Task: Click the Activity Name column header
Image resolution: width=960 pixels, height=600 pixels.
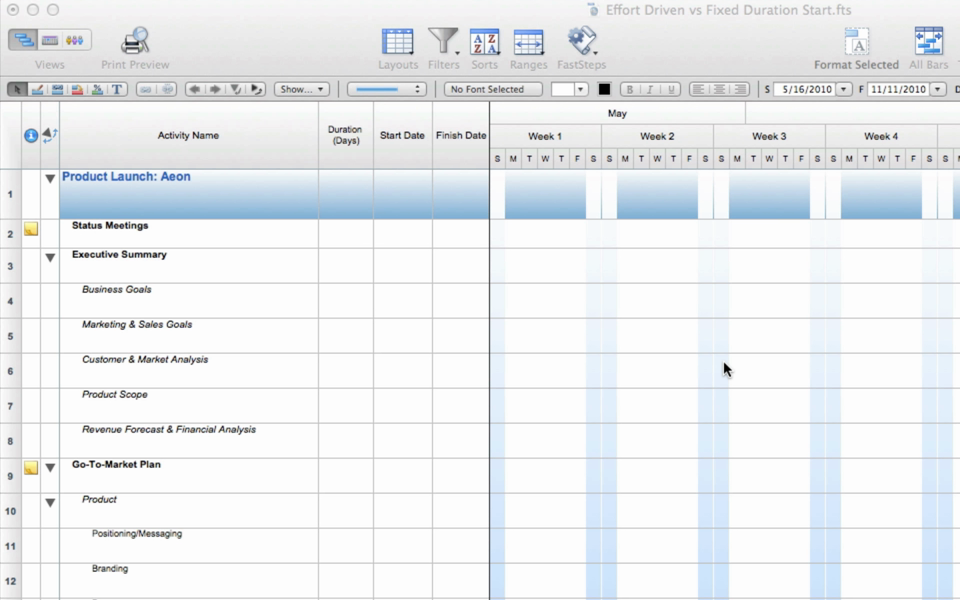Action: [x=189, y=135]
